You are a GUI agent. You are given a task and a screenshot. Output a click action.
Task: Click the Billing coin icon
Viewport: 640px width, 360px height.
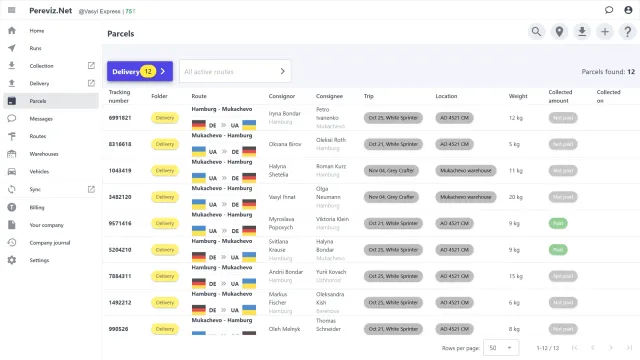(12, 207)
